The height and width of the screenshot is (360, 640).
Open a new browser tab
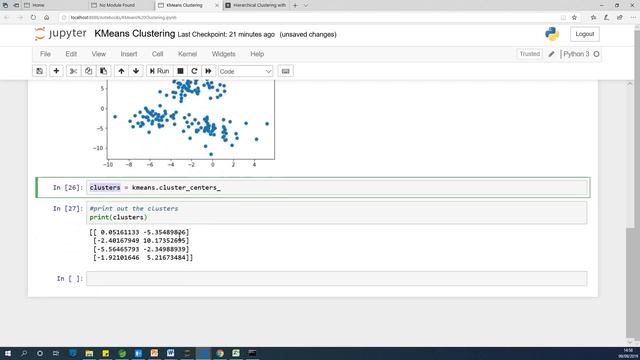pos(295,5)
